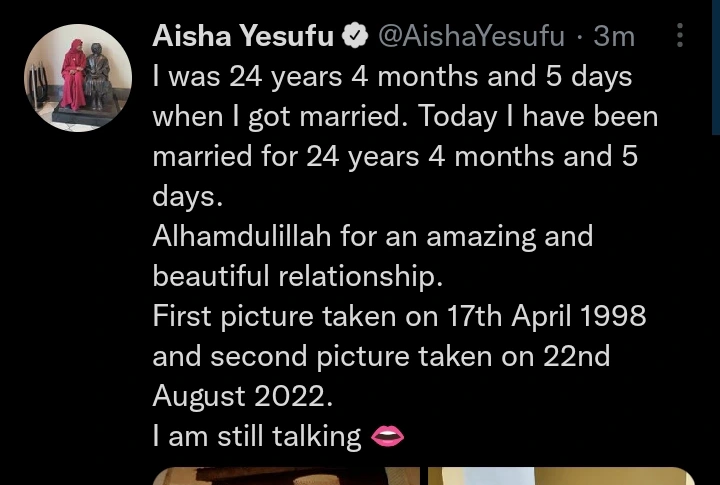The width and height of the screenshot is (720, 485).
Task: Click the text 'August 2022.'
Action: (x=240, y=397)
